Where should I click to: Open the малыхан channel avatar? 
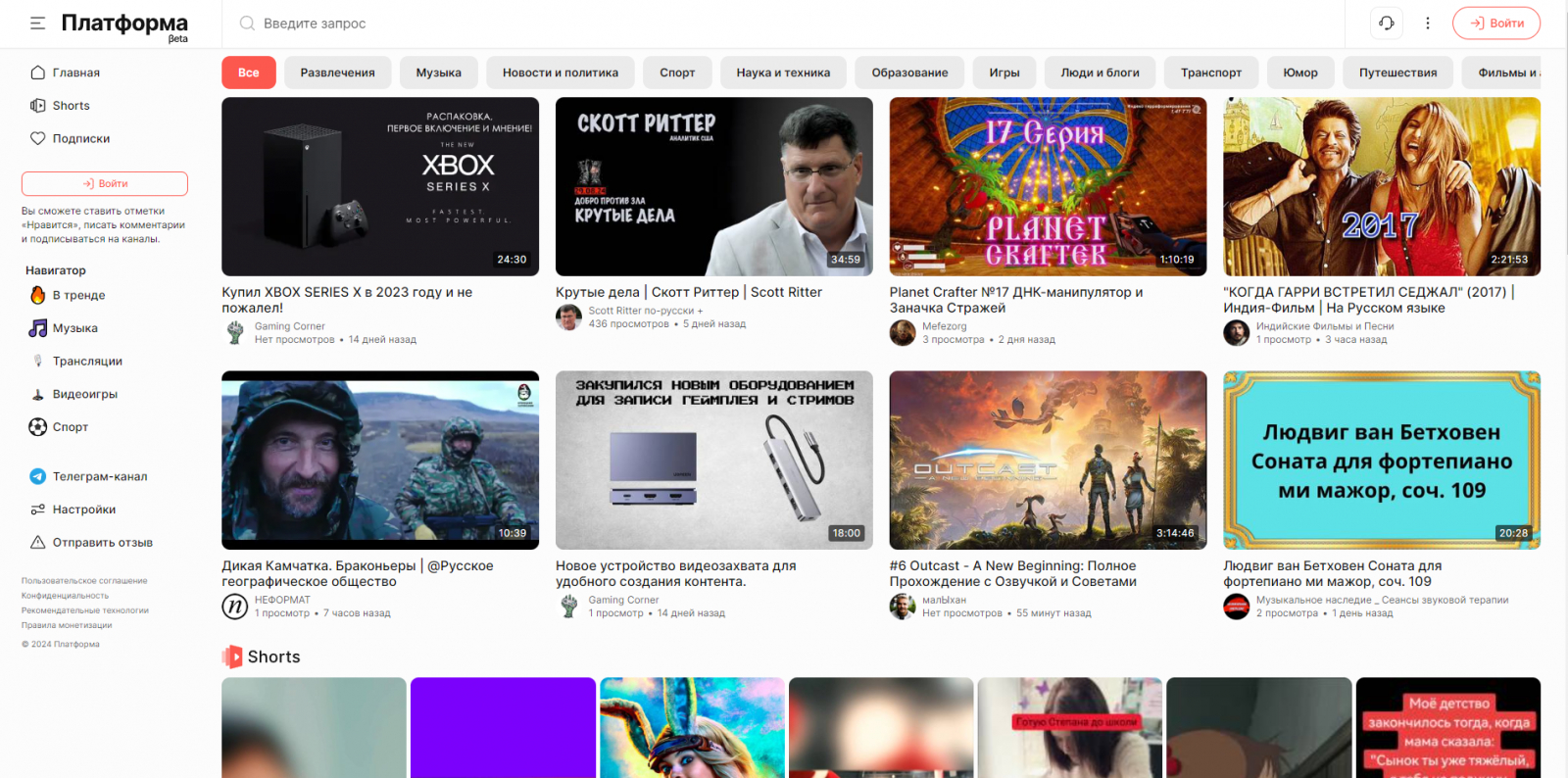coord(903,607)
